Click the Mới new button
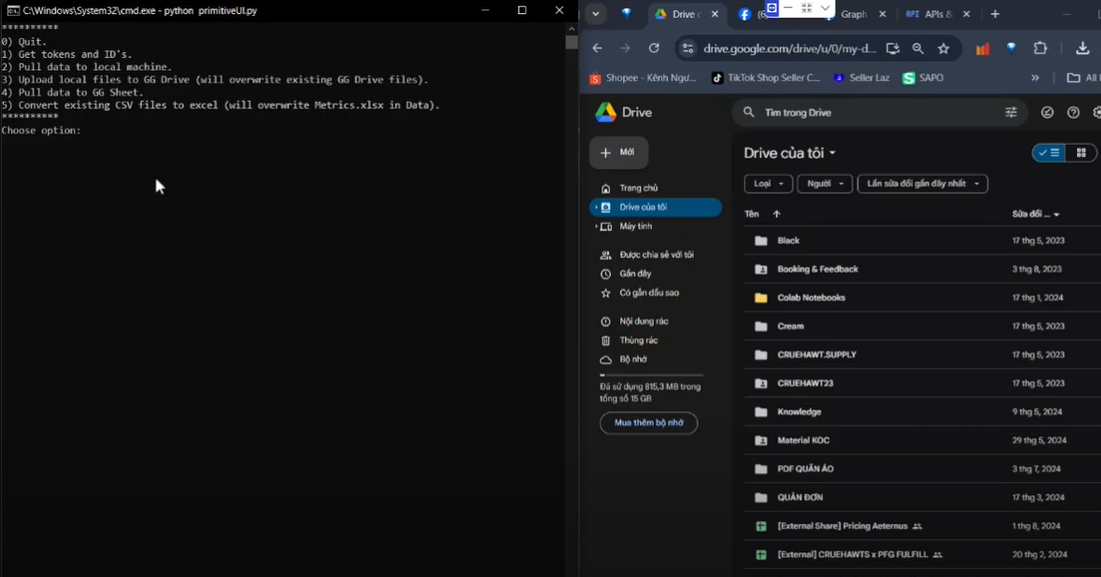The height and width of the screenshot is (577, 1101). (619, 152)
